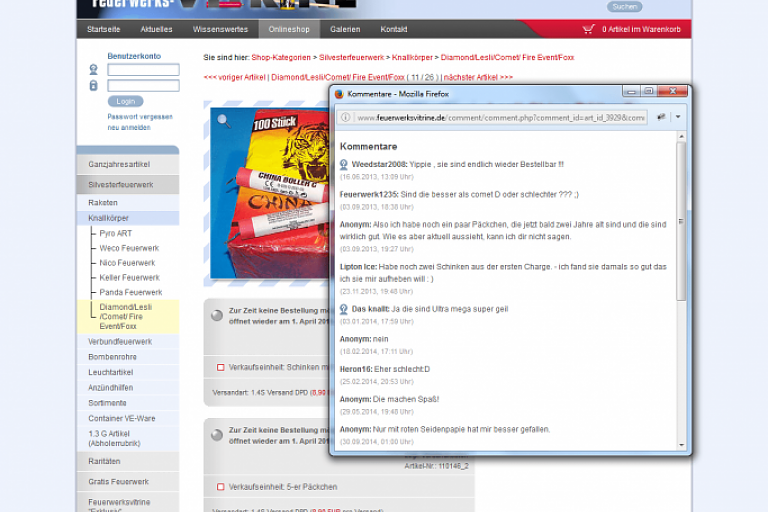This screenshot has width=768, height=512.
Task: Open Silvesterfeuerwerk sidebar category
Action: (x=128, y=185)
